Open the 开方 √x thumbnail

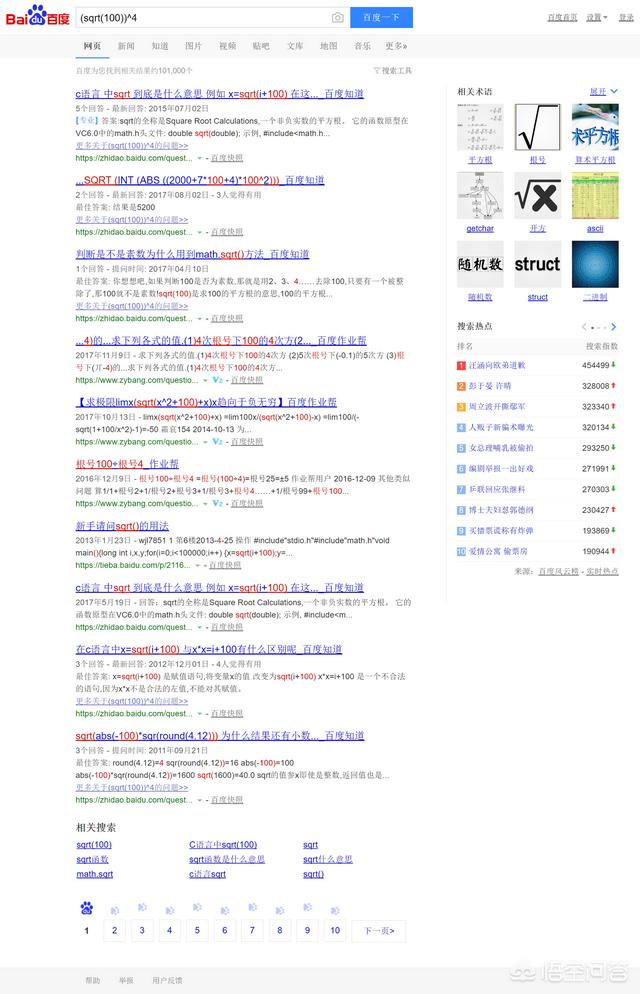(x=537, y=196)
